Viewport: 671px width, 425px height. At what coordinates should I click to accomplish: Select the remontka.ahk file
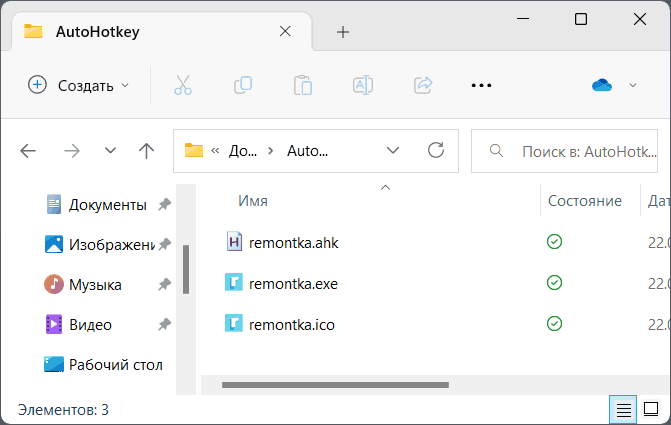(x=294, y=243)
